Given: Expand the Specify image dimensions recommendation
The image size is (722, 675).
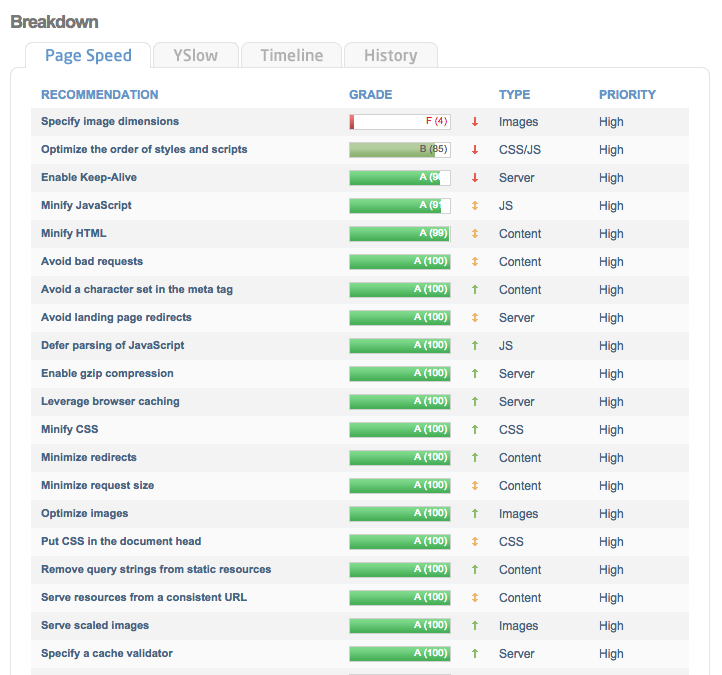Looking at the screenshot, I should 110,122.
